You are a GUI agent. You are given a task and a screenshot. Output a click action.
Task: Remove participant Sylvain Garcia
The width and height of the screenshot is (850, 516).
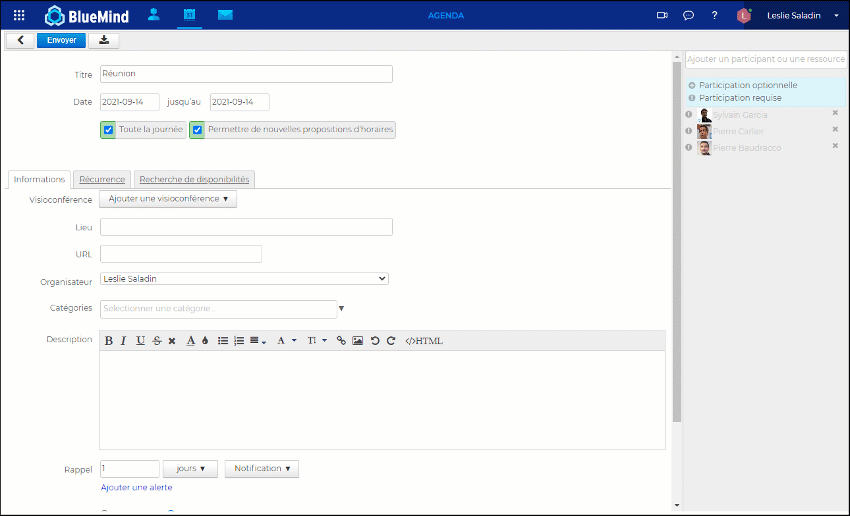click(835, 113)
